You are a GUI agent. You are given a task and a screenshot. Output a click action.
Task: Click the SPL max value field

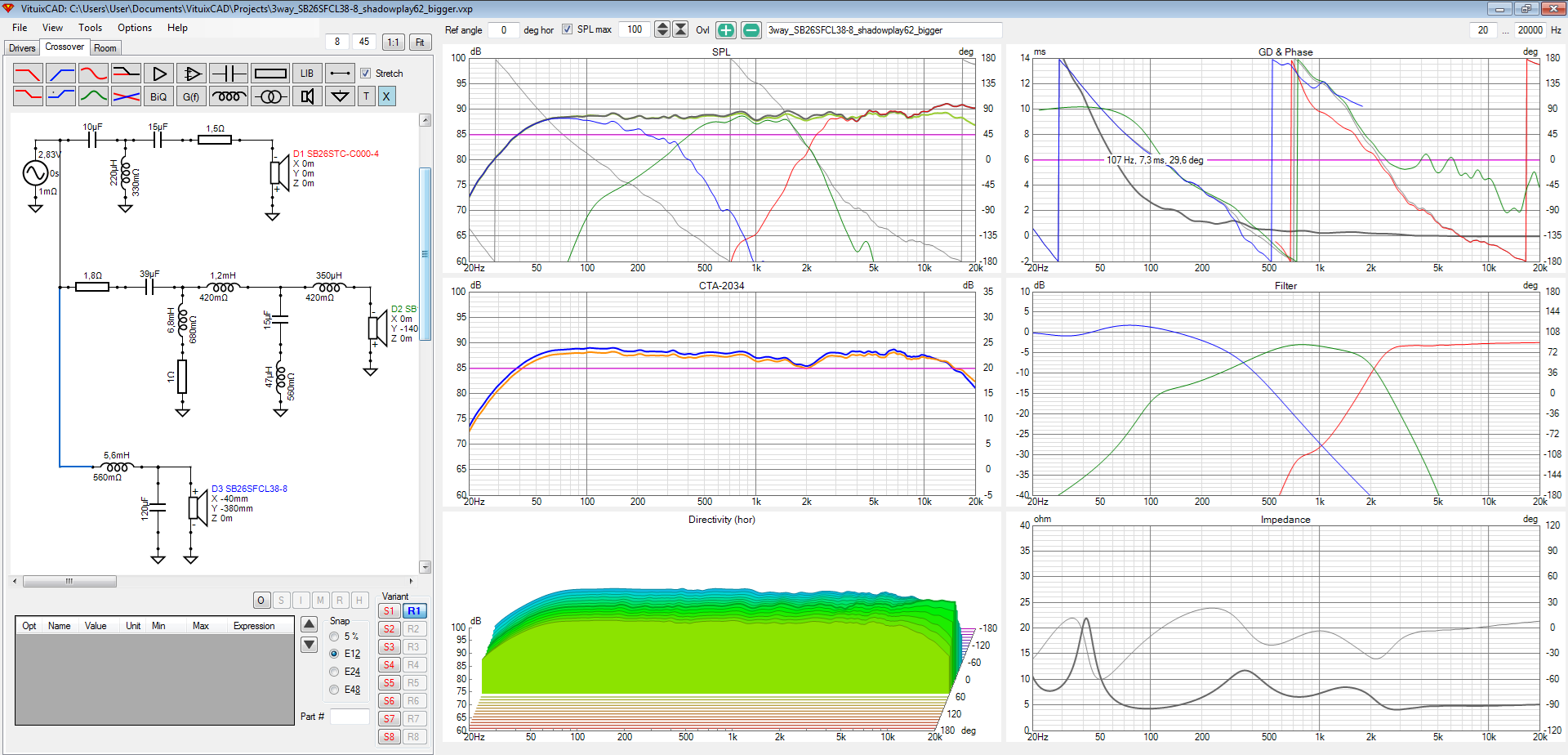tap(635, 29)
